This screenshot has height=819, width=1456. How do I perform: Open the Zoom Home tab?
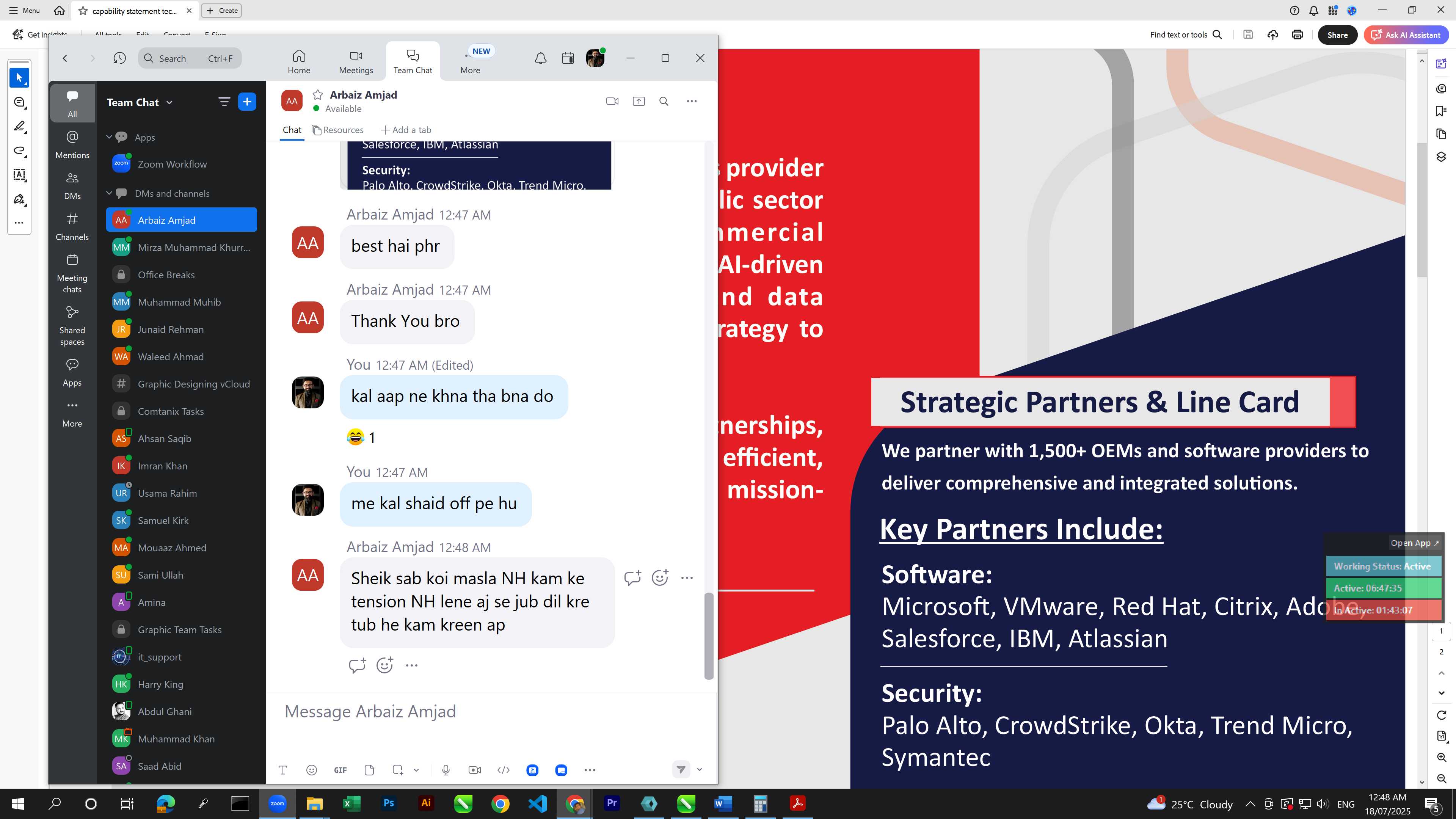(x=299, y=61)
